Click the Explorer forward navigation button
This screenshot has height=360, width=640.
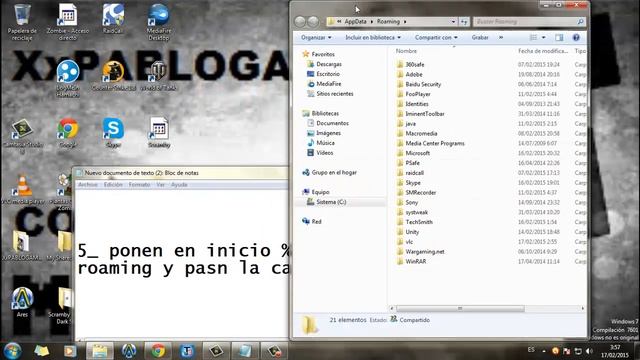(x=313, y=22)
